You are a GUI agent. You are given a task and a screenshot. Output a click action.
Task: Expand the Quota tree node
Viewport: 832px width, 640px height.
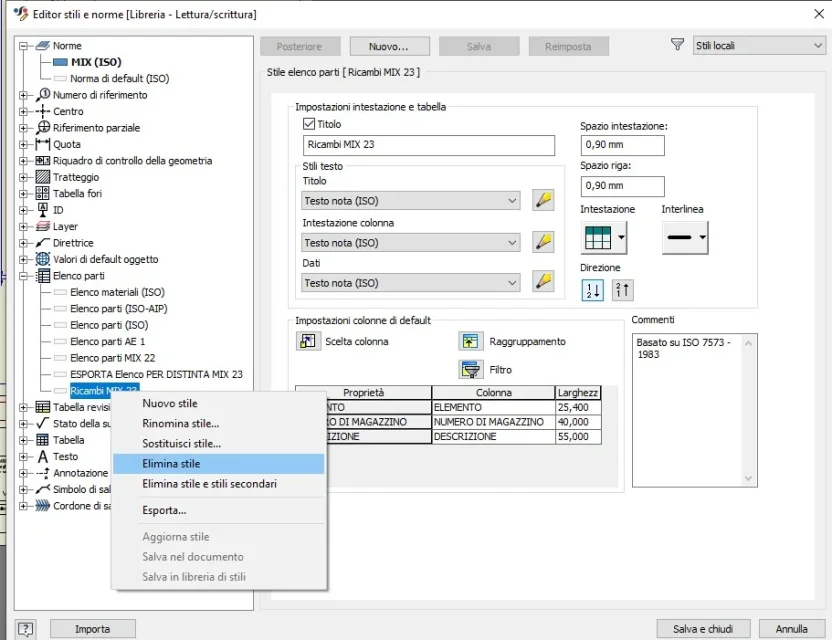pyautogui.click(x=23, y=144)
